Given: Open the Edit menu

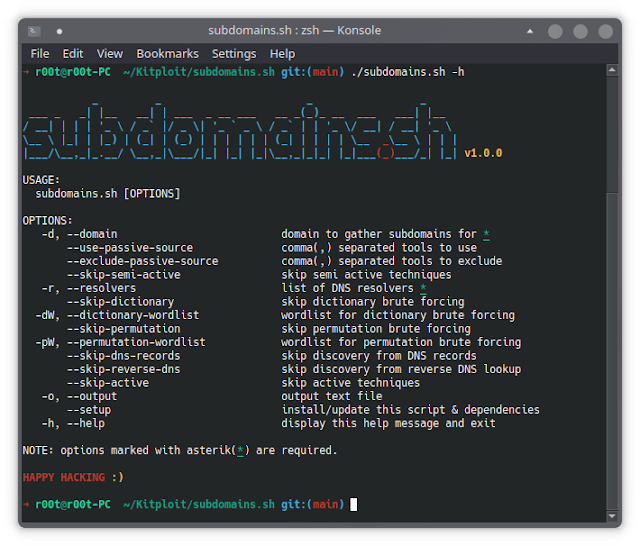Looking at the screenshot, I should (x=73, y=54).
